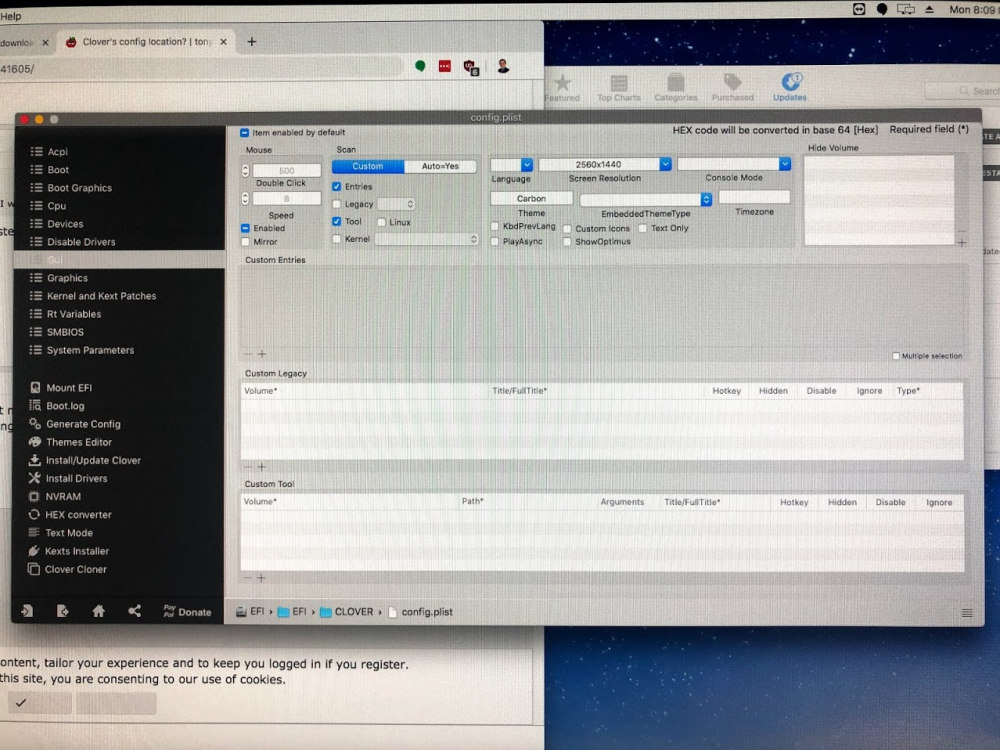
Task: Open Install/Update Clover
Action: [x=85, y=460]
